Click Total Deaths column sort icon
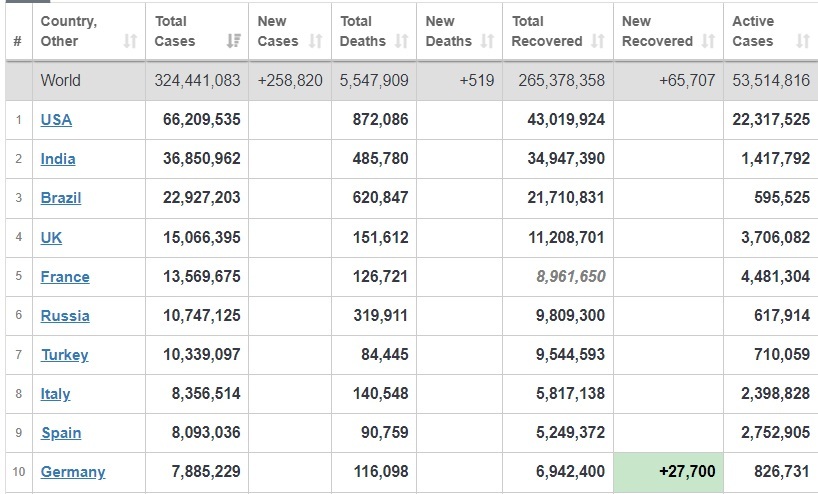Image resolution: width=818 pixels, height=494 pixels. click(401, 41)
